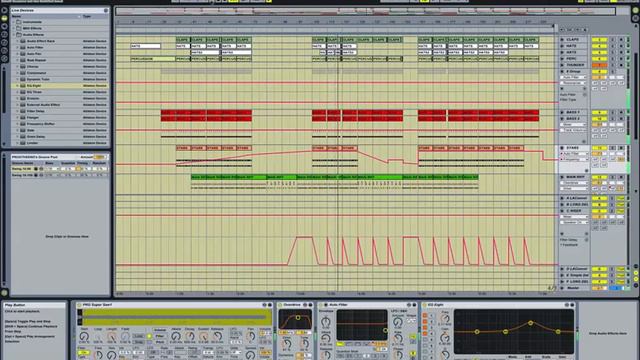The height and width of the screenshot is (360, 640).
Task: Open the STABS track Auto Filter device chooser
Action: (x=573, y=154)
